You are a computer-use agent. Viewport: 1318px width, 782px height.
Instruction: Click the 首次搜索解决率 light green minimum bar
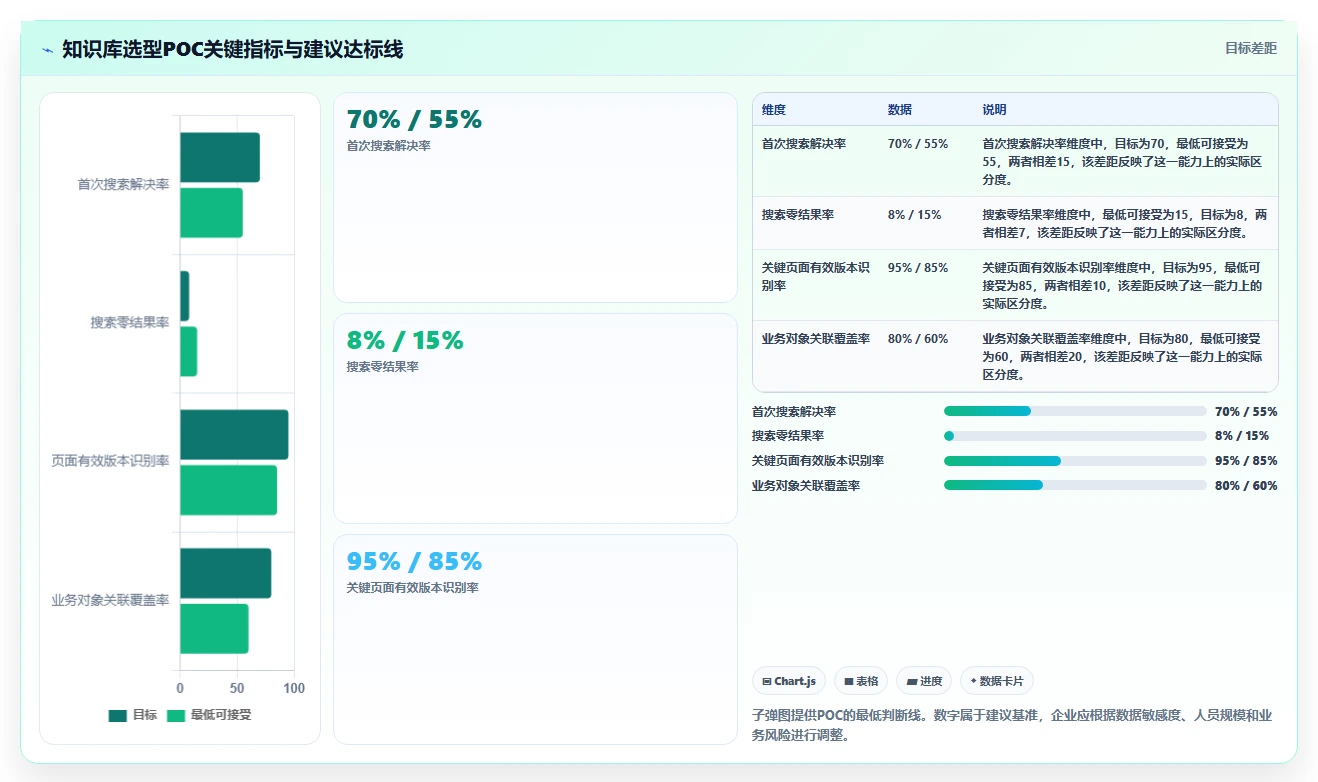pyautogui.click(x=211, y=213)
